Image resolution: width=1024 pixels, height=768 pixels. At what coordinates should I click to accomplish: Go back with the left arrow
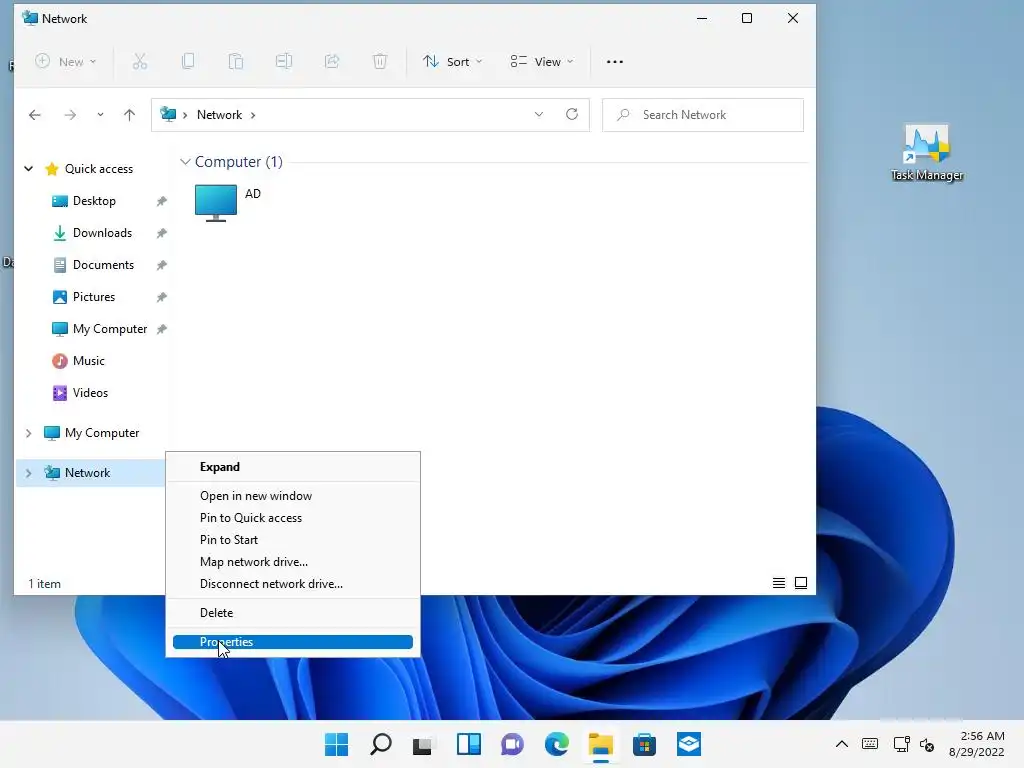[x=35, y=115]
